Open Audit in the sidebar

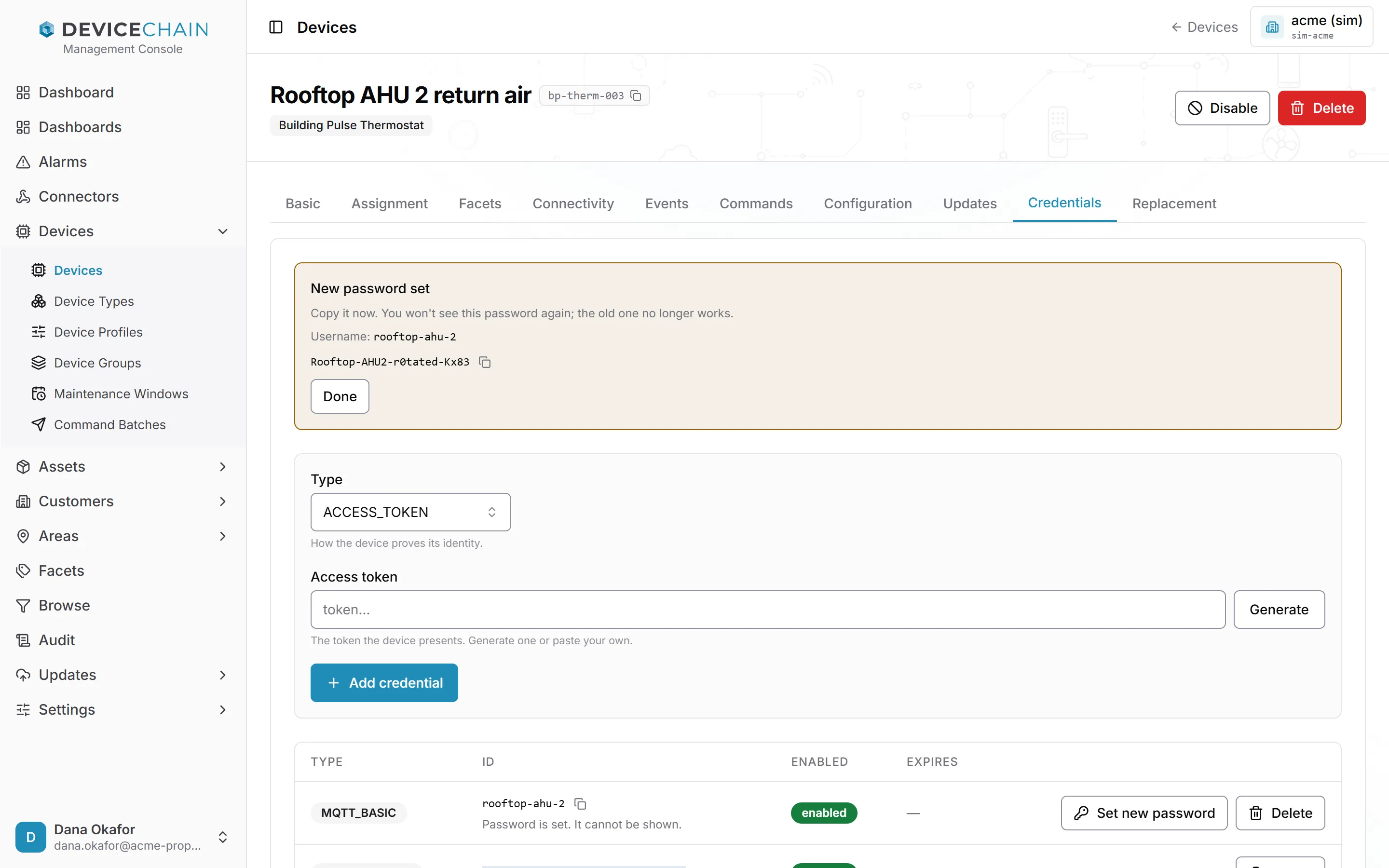tap(57, 640)
